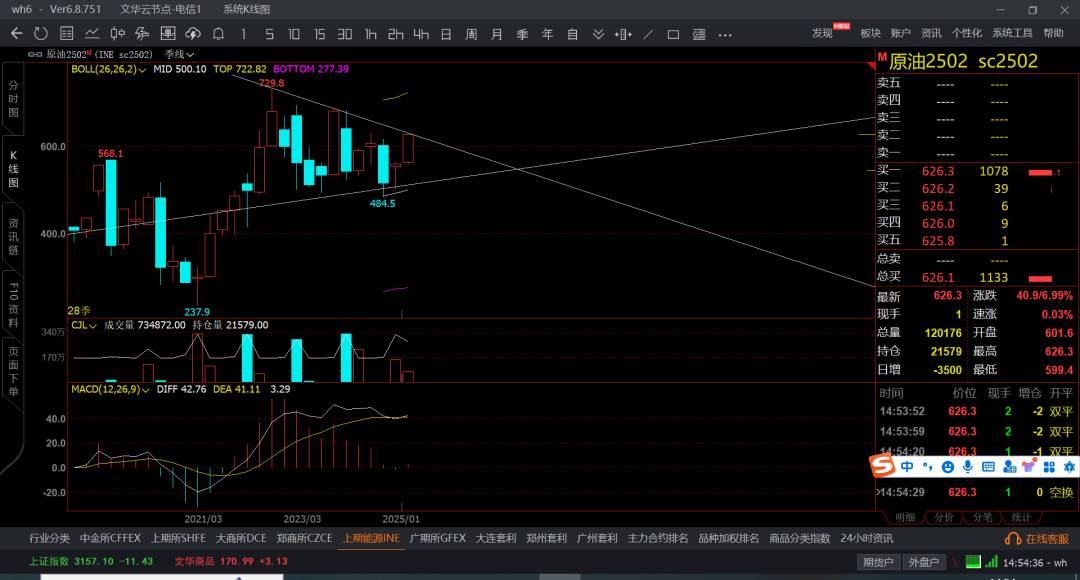Click the 期货户 button

878,562
